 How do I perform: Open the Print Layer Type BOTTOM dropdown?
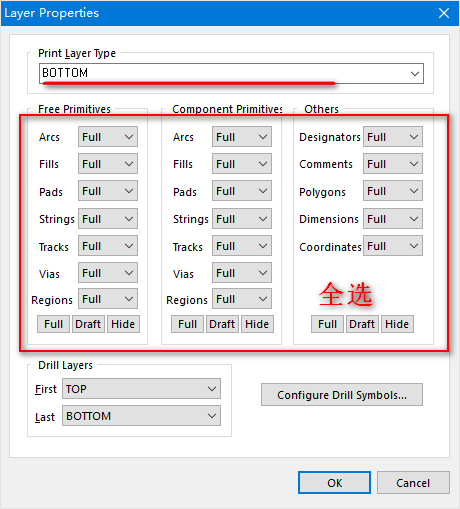[x=231, y=73]
